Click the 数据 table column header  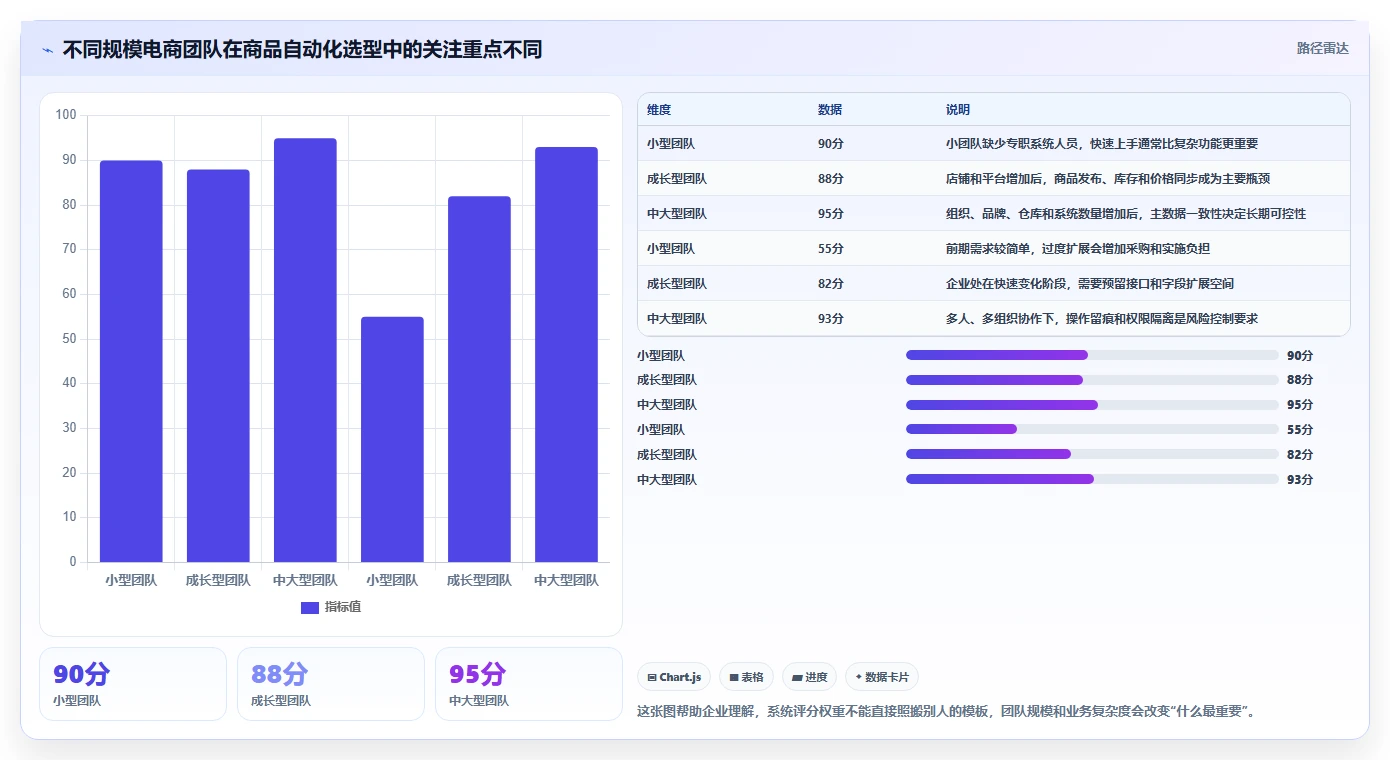point(830,109)
